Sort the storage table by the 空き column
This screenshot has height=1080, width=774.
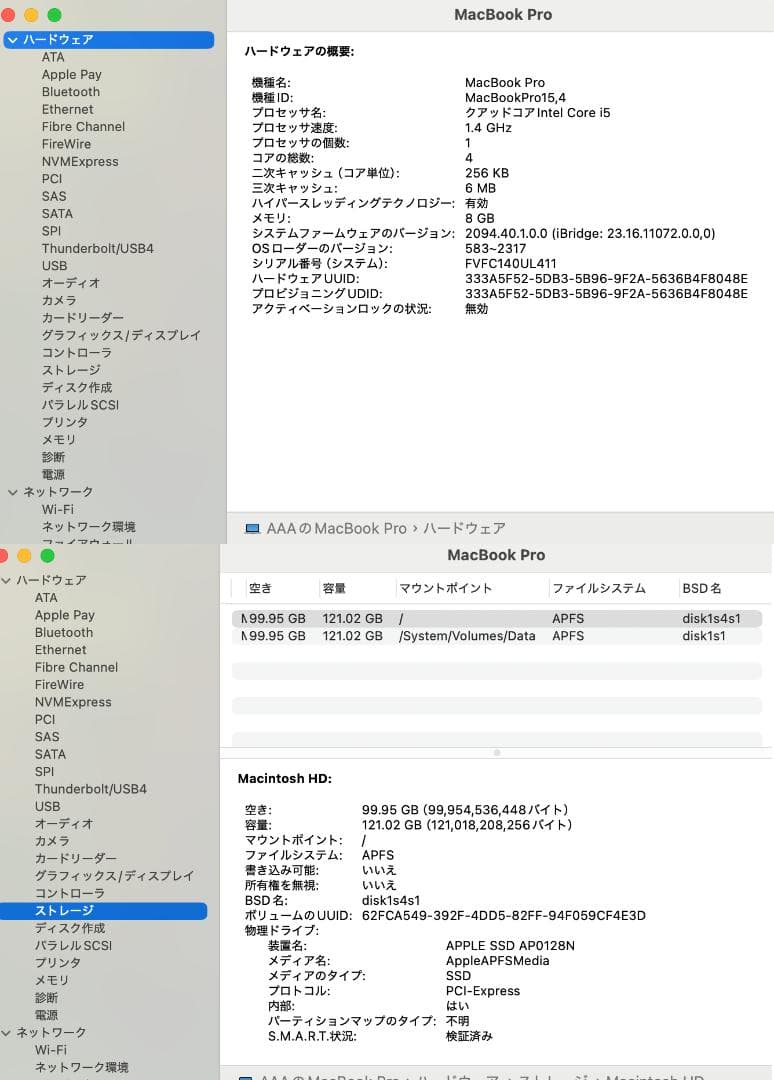point(260,588)
